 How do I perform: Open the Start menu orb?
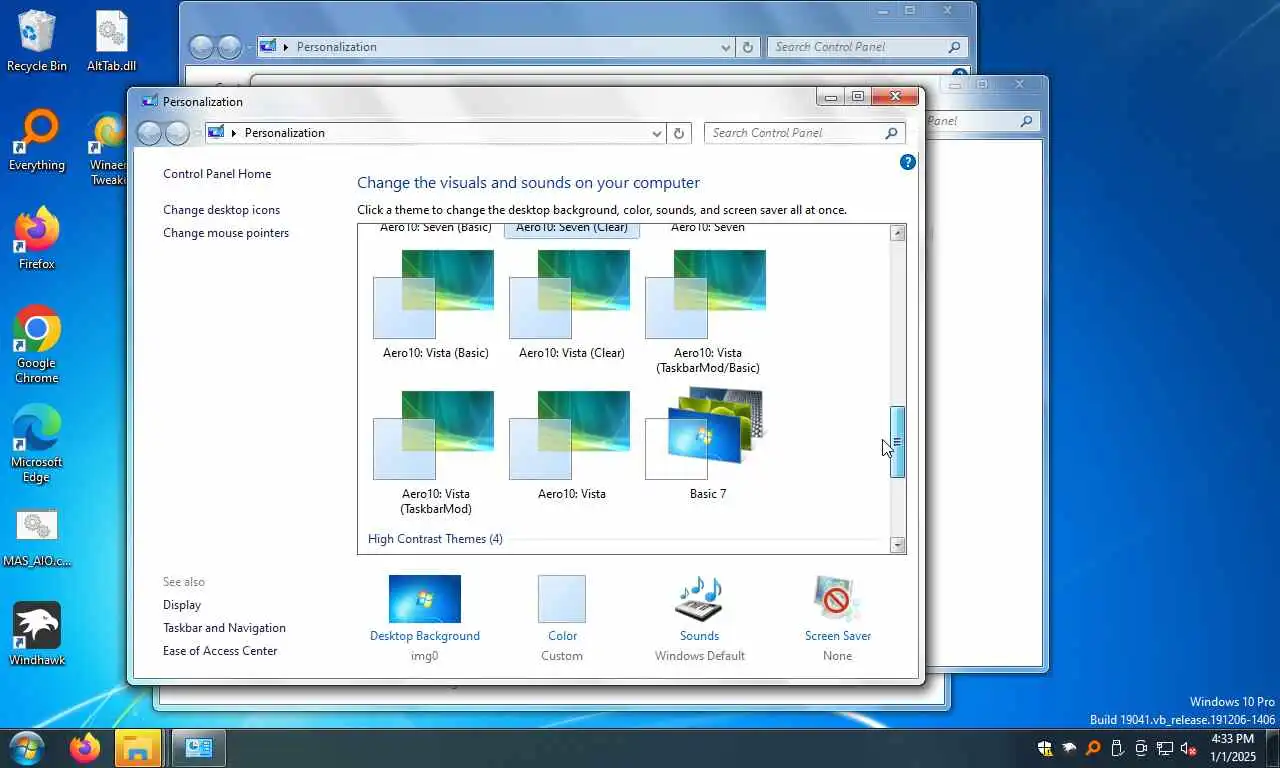[27, 748]
